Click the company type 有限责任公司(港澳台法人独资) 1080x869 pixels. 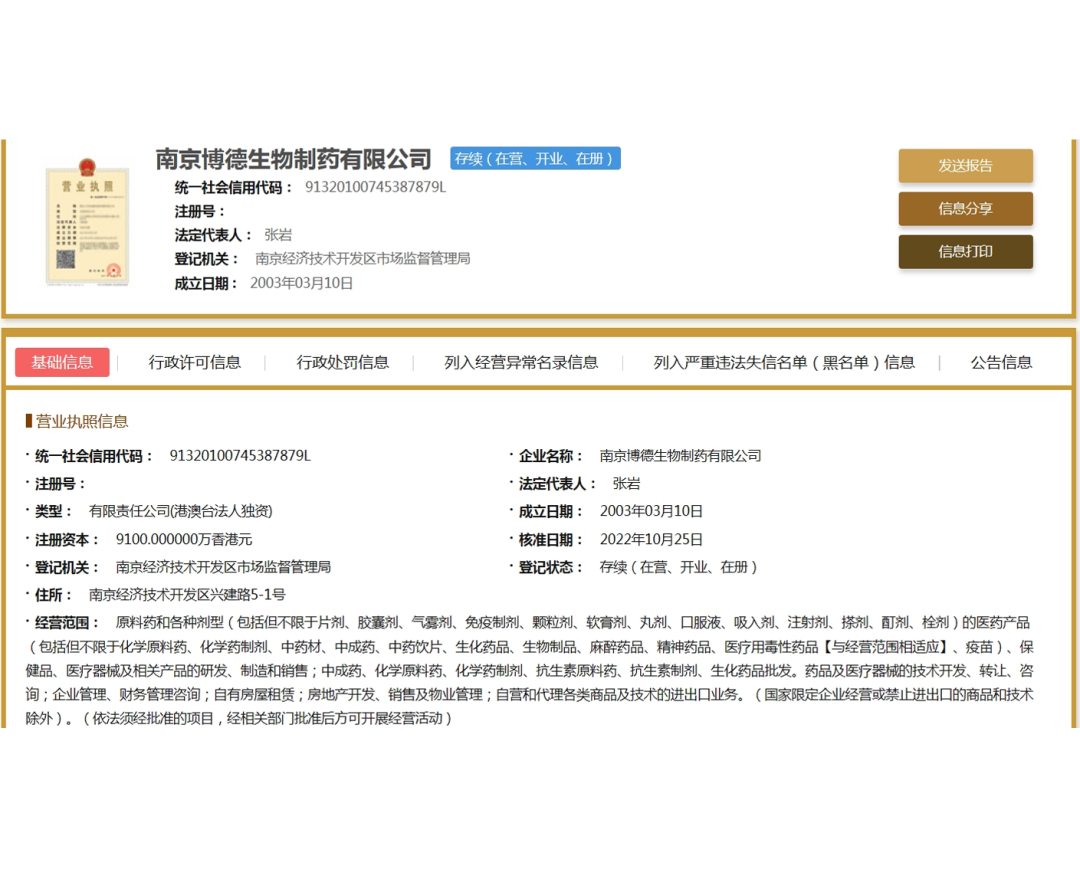pyautogui.click(x=181, y=511)
